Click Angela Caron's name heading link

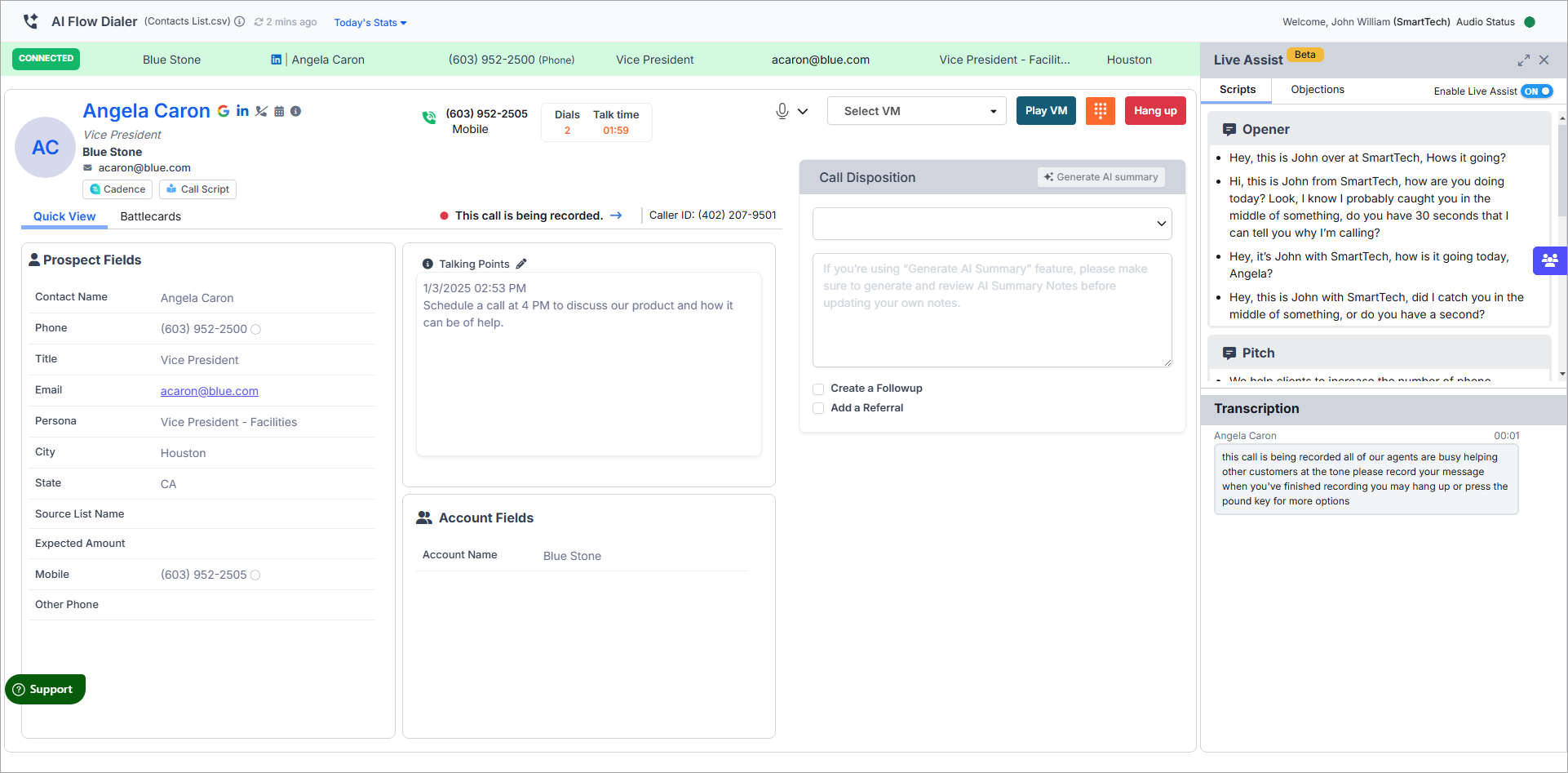(147, 111)
